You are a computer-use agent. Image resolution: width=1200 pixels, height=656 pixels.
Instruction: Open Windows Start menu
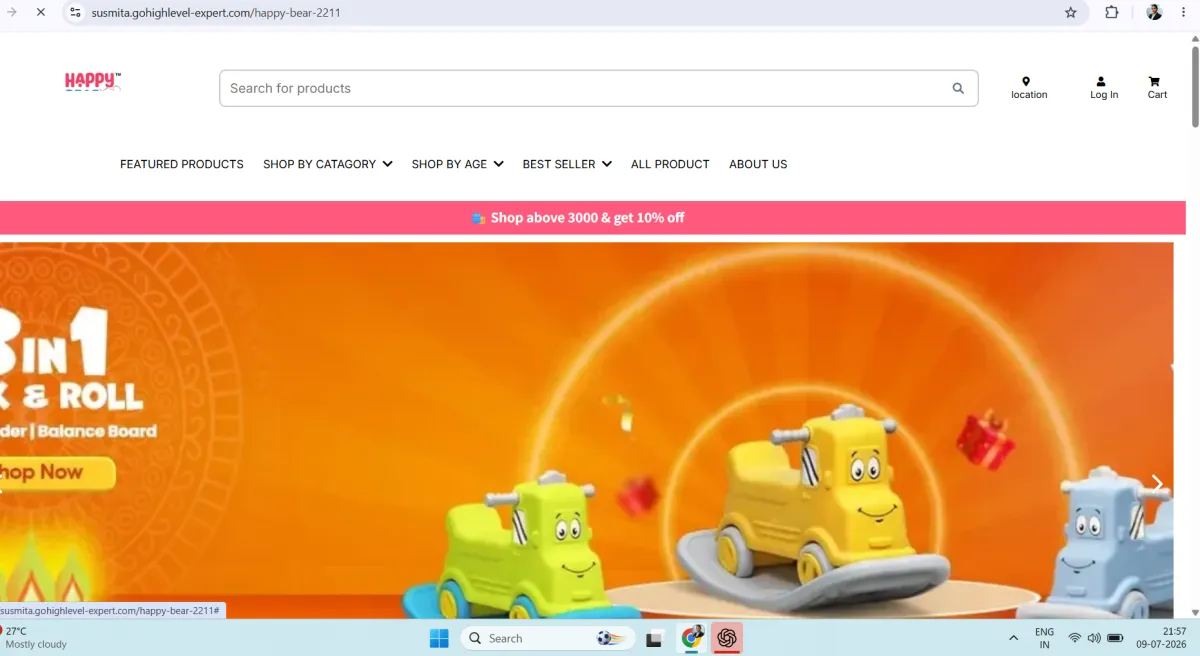coord(439,638)
